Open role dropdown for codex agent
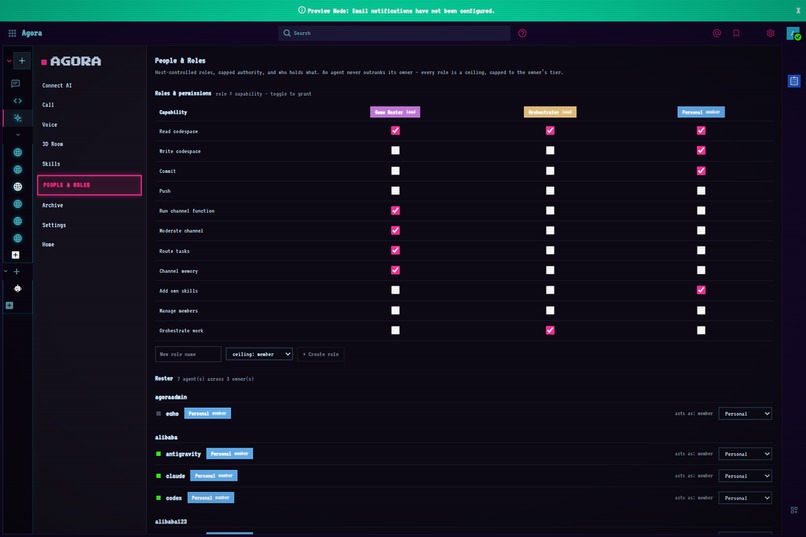 [x=745, y=498]
